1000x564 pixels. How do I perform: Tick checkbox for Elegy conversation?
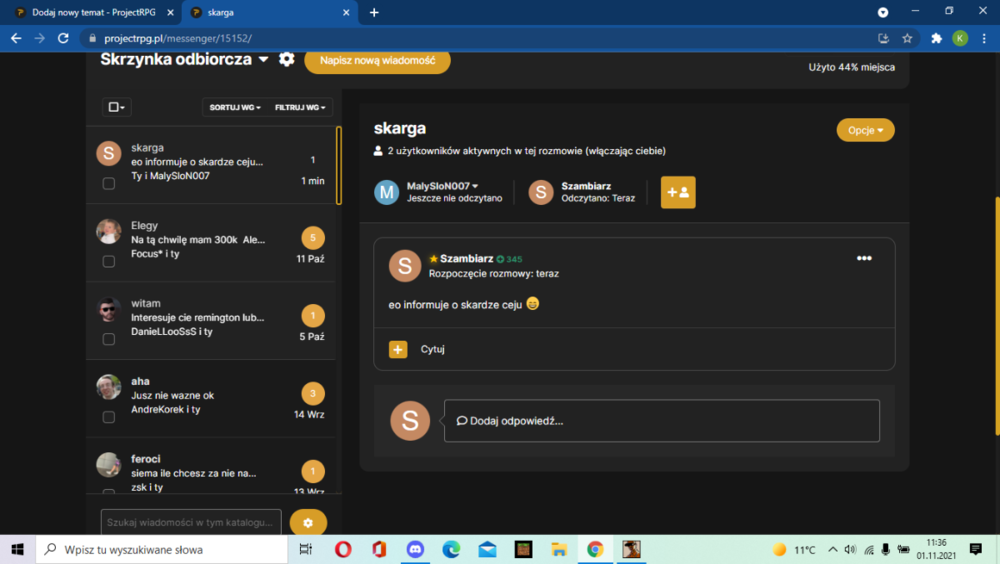click(109, 262)
